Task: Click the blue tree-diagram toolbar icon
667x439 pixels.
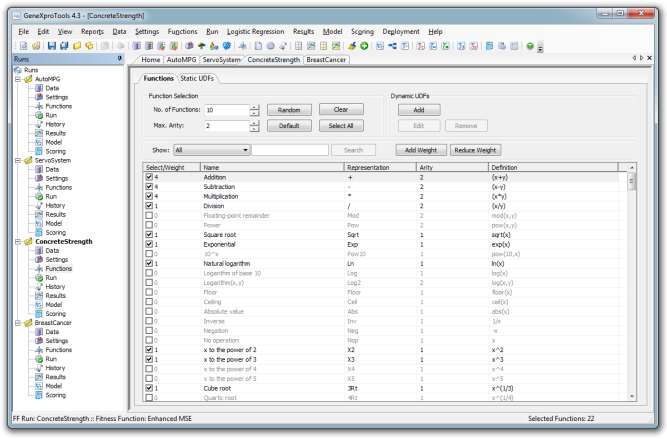Action: click(392, 46)
